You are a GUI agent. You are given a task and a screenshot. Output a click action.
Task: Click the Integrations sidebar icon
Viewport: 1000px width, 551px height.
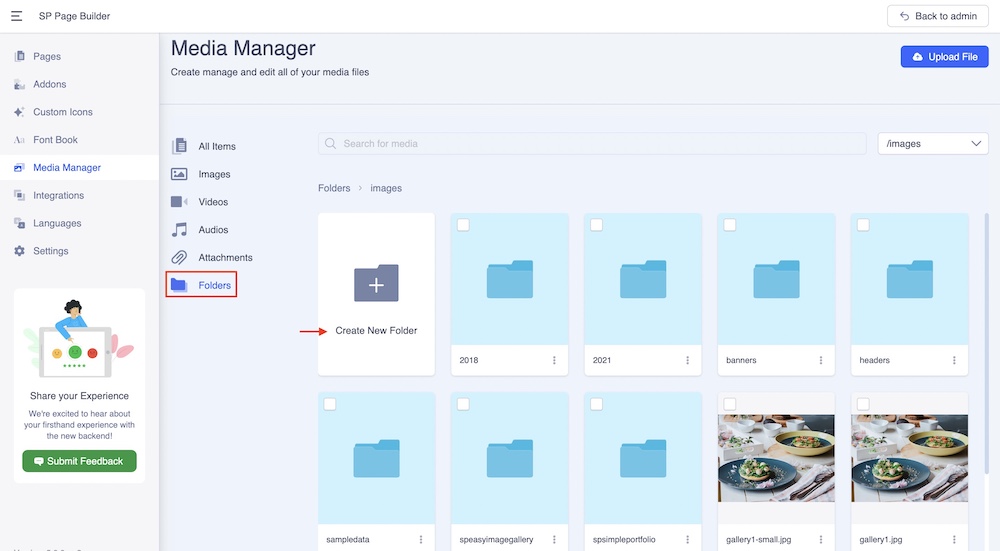[x=20, y=196]
